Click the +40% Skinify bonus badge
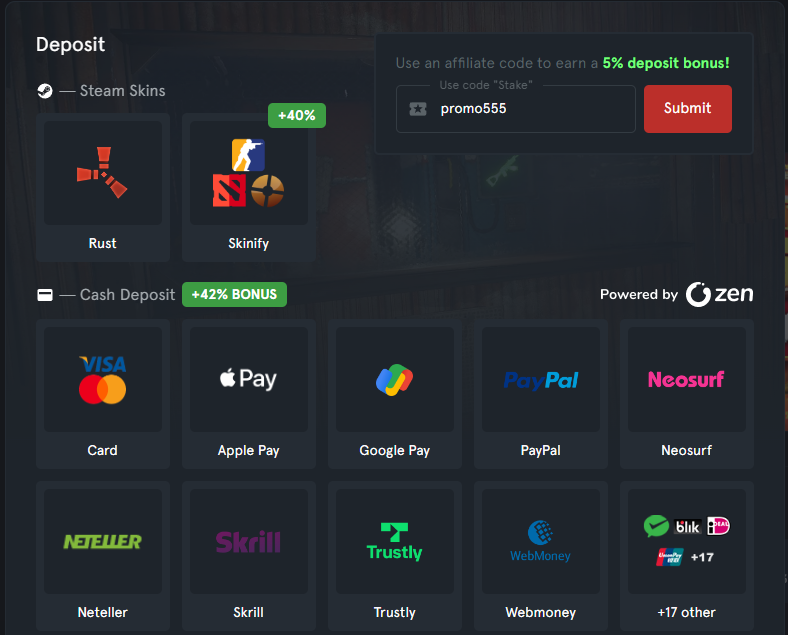 (297, 116)
